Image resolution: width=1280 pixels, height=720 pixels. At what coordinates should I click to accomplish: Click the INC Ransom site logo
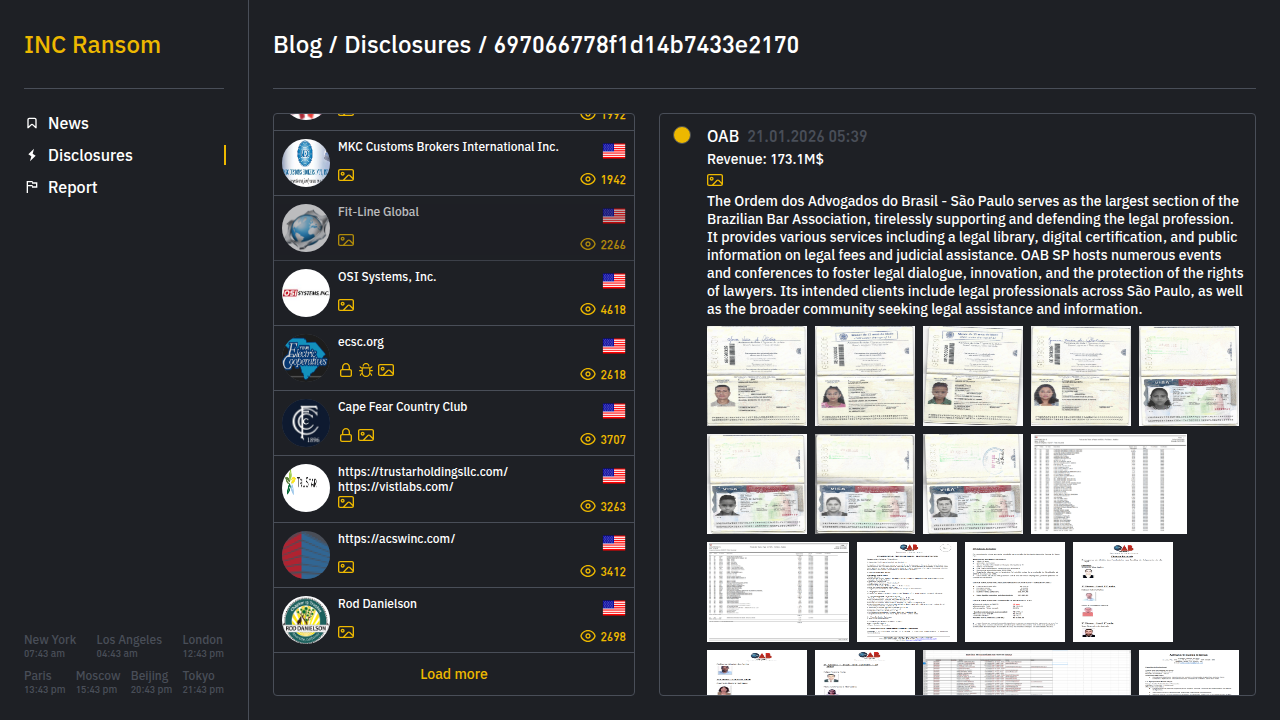click(92, 45)
